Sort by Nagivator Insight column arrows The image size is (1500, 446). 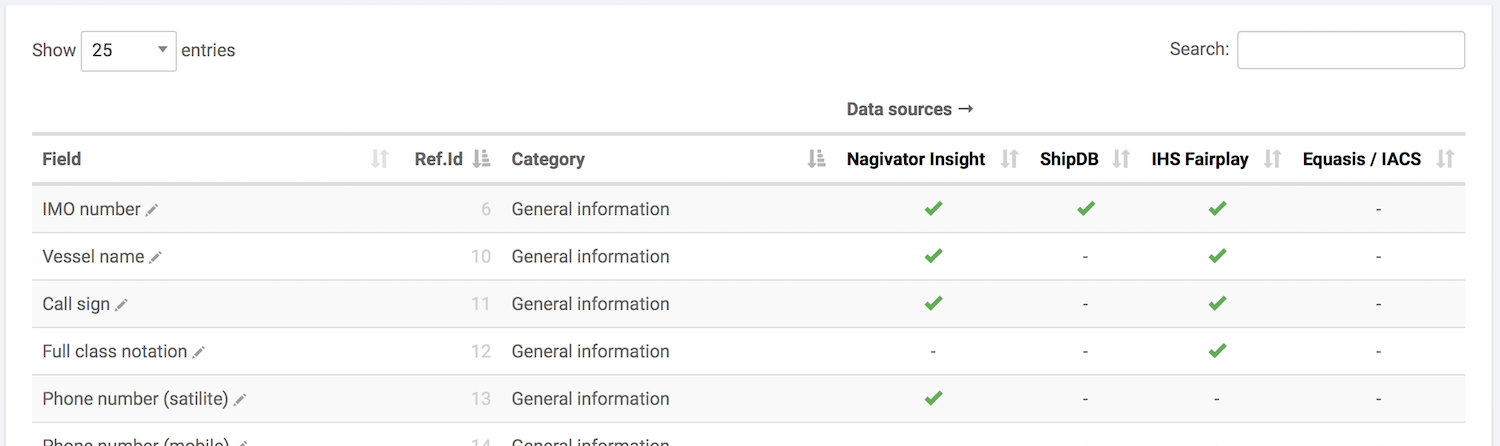click(1009, 159)
